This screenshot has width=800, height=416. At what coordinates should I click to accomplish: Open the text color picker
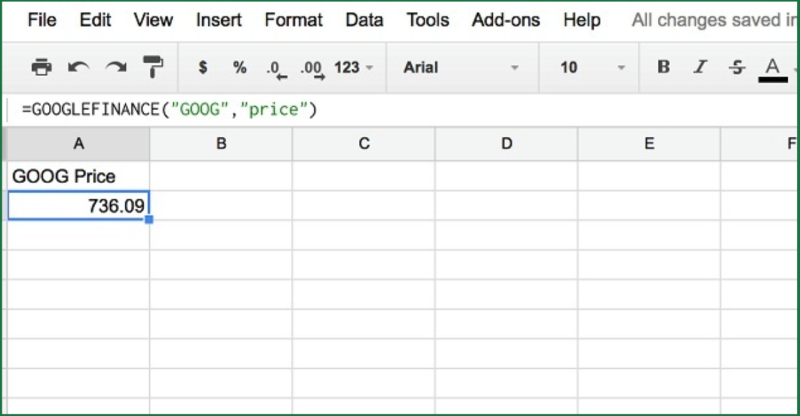(x=772, y=68)
